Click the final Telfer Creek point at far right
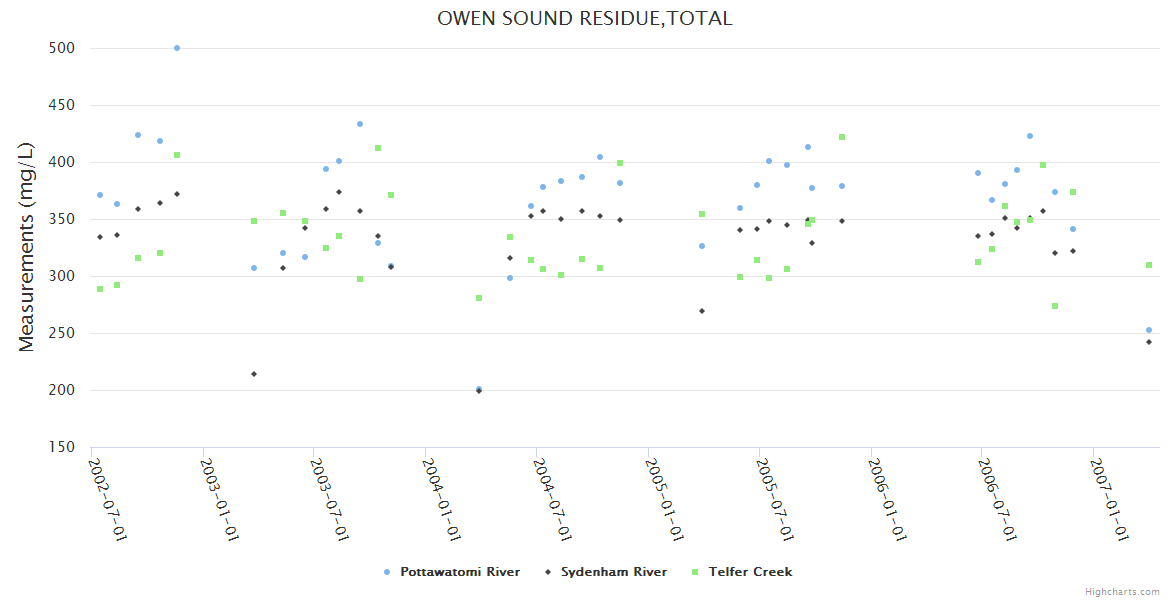 click(1149, 265)
